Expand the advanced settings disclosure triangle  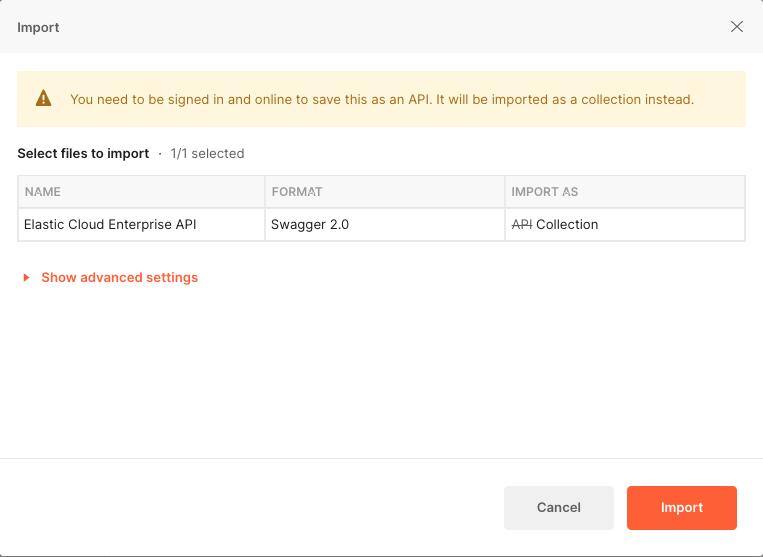26,278
